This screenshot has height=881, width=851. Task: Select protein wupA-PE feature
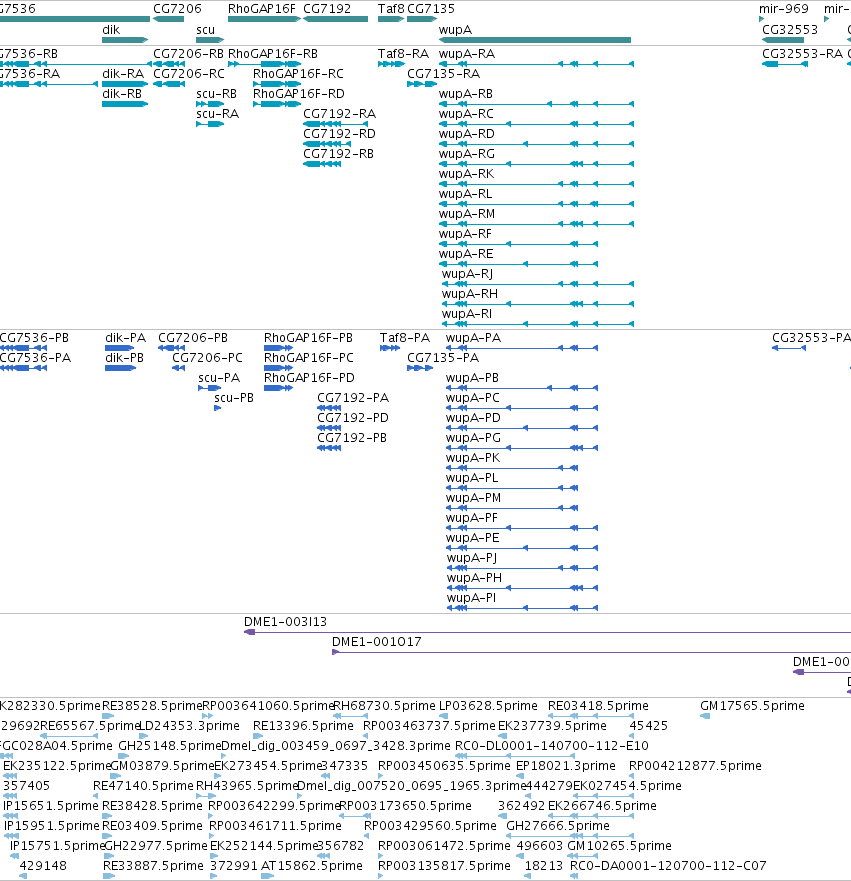click(x=522, y=548)
